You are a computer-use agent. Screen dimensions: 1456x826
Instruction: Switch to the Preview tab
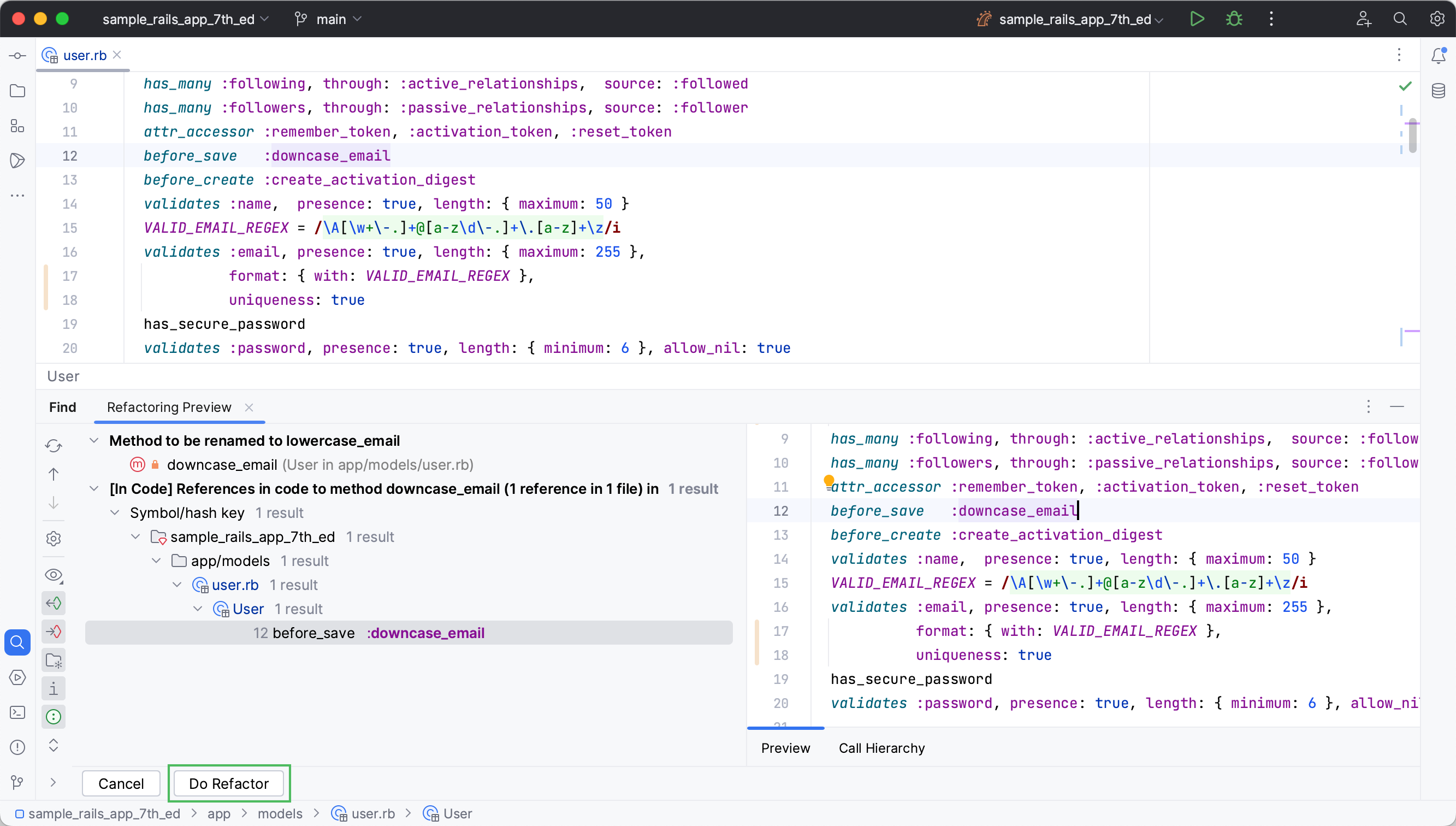pos(785,748)
